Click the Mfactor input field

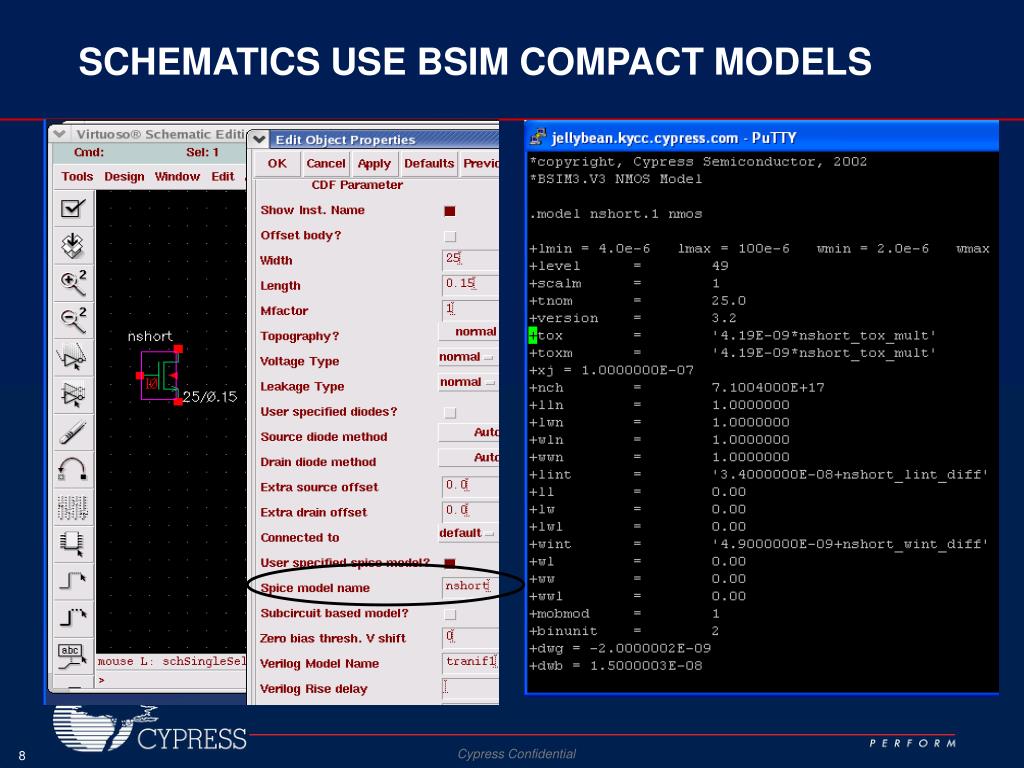[470, 310]
